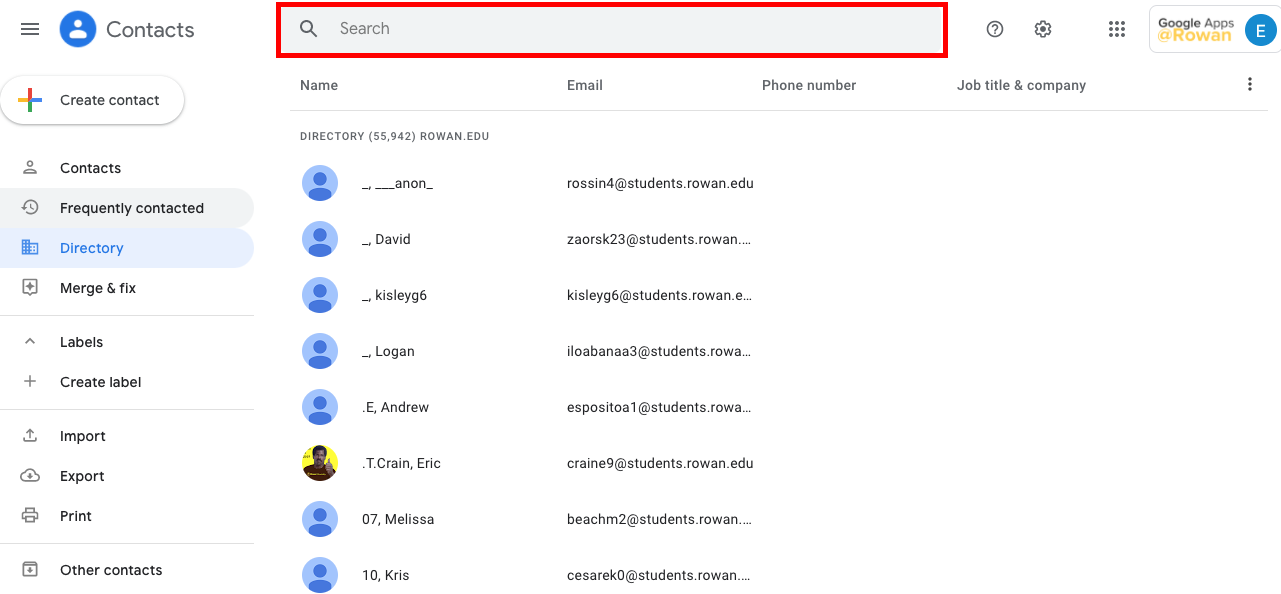This screenshot has width=1281, height=594.
Task: Open the help question mark icon
Action: click(x=995, y=29)
